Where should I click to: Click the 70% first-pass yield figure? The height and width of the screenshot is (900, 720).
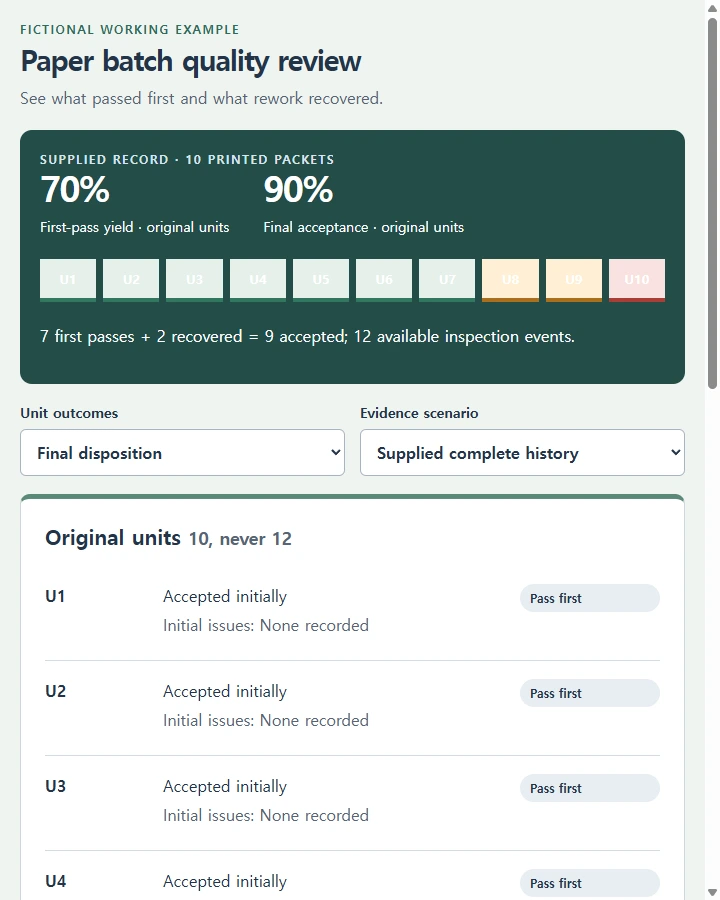tap(75, 189)
